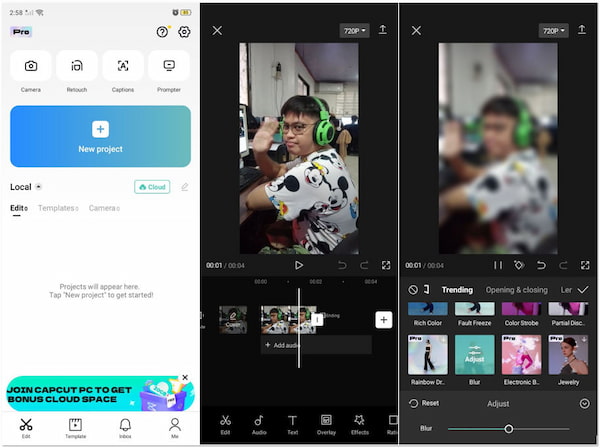Open the Prompter tool
The image size is (600, 448).
tap(169, 66)
